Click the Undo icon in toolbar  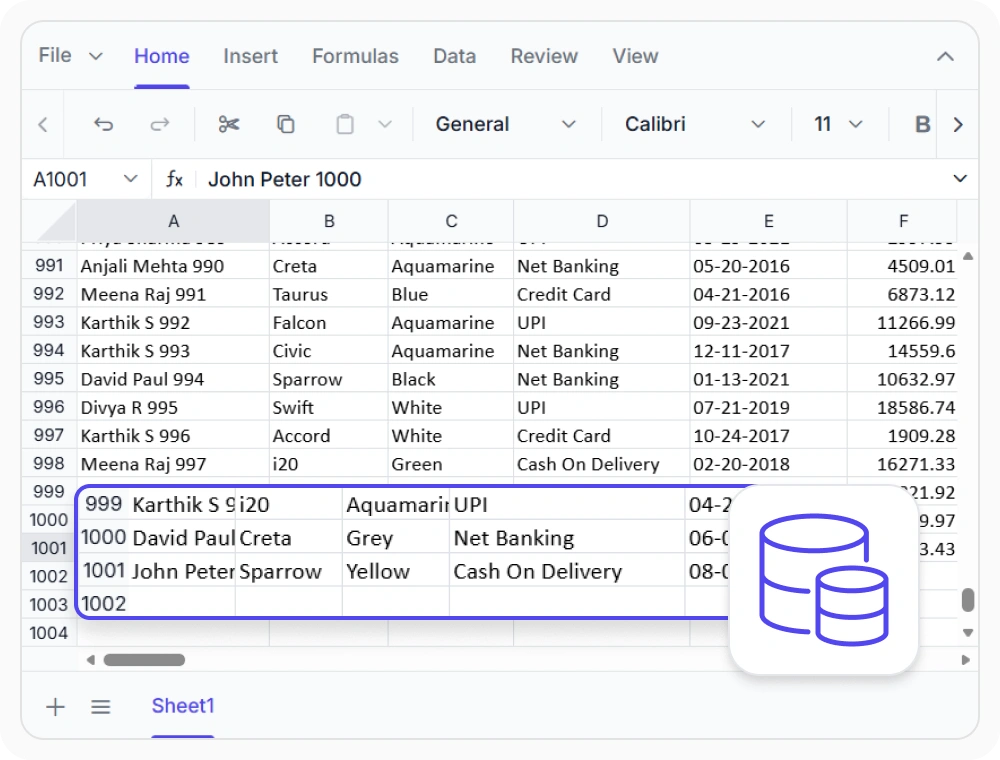pyautogui.click(x=103, y=124)
